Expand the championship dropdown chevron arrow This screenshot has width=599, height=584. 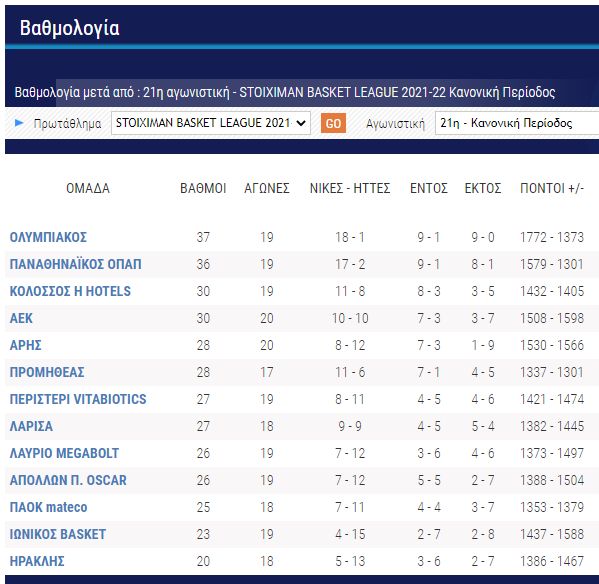tap(301, 123)
